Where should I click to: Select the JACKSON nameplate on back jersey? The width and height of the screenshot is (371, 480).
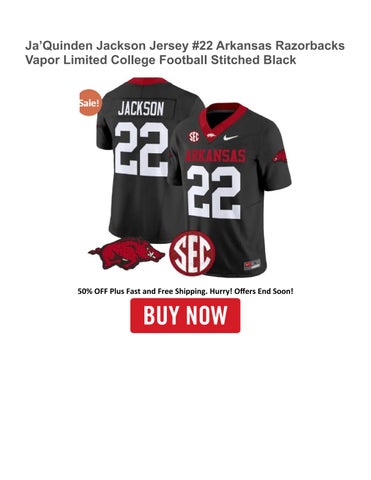click(141, 109)
